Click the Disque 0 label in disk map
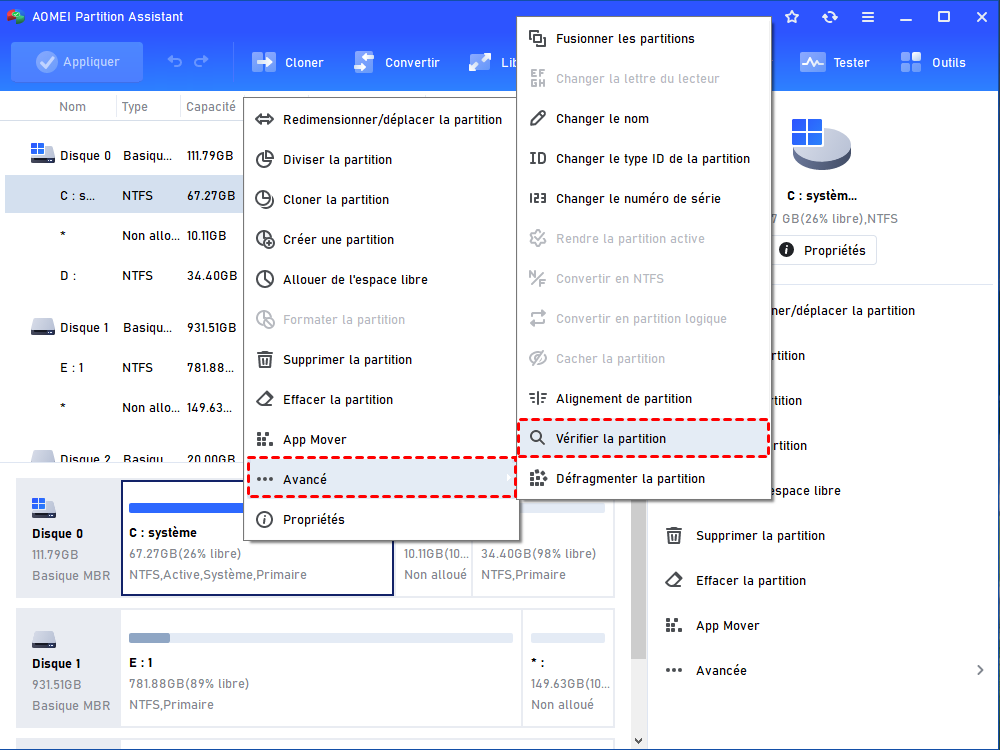This screenshot has width=1000, height=750. [x=57, y=534]
